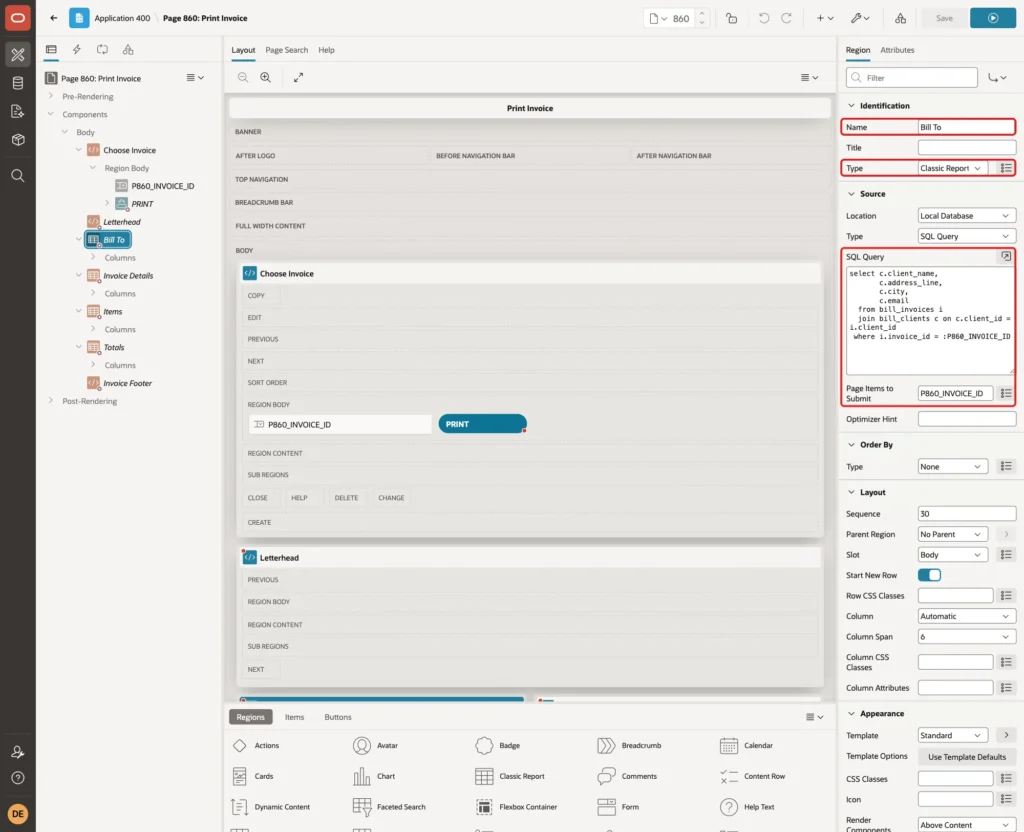Select the Processing tab icon
Screen dimensions: 1024x832
[103, 50]
